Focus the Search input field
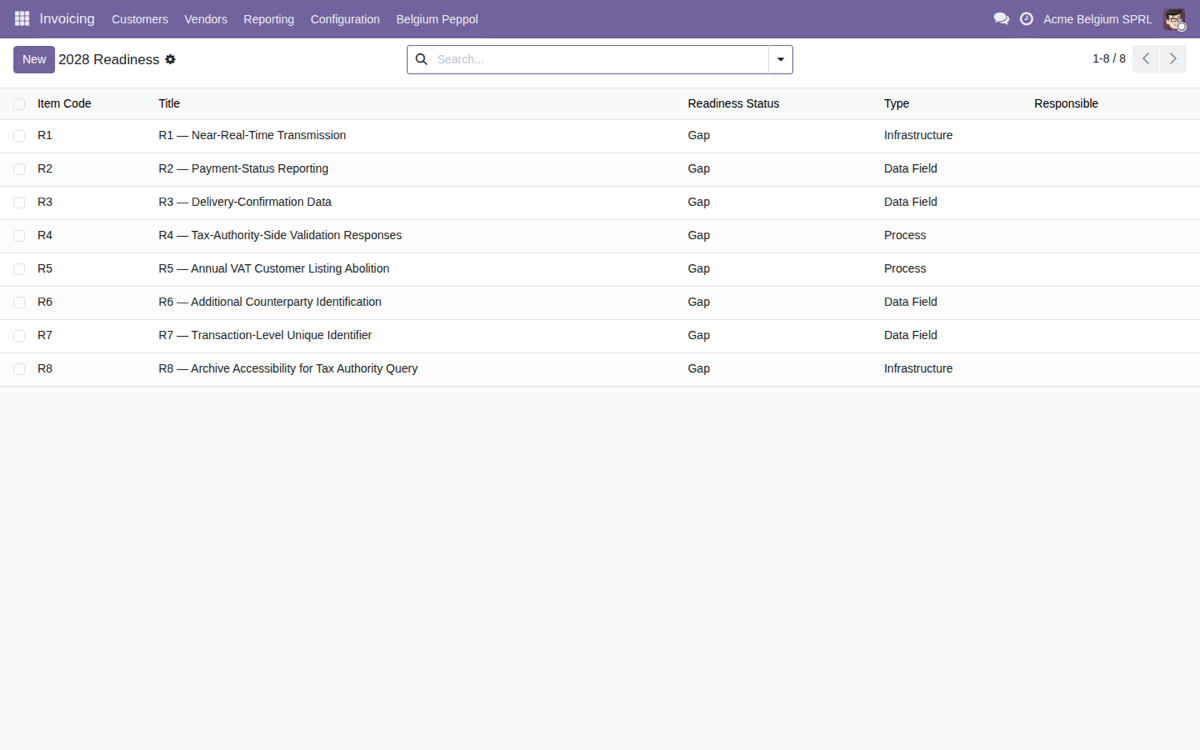 [600, 60]
